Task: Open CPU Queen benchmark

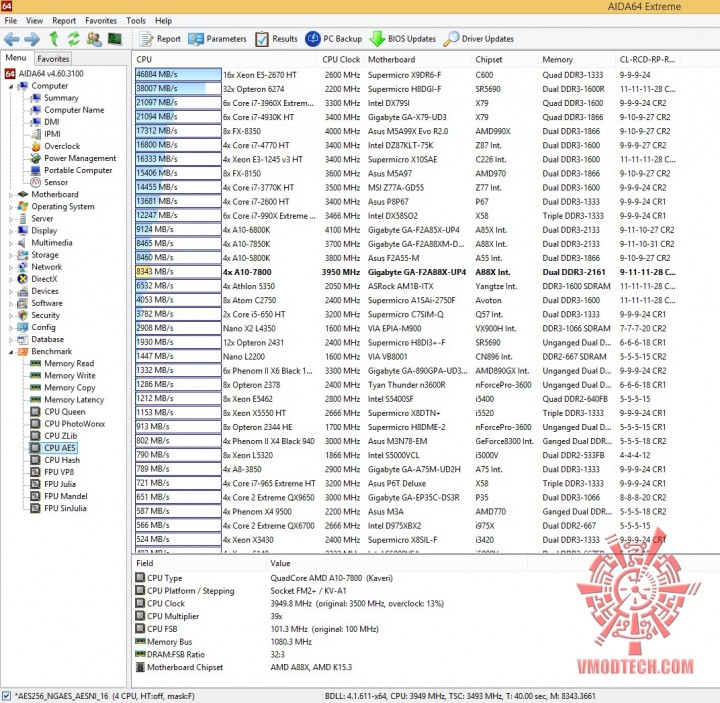Action: (x=65, y=411)
